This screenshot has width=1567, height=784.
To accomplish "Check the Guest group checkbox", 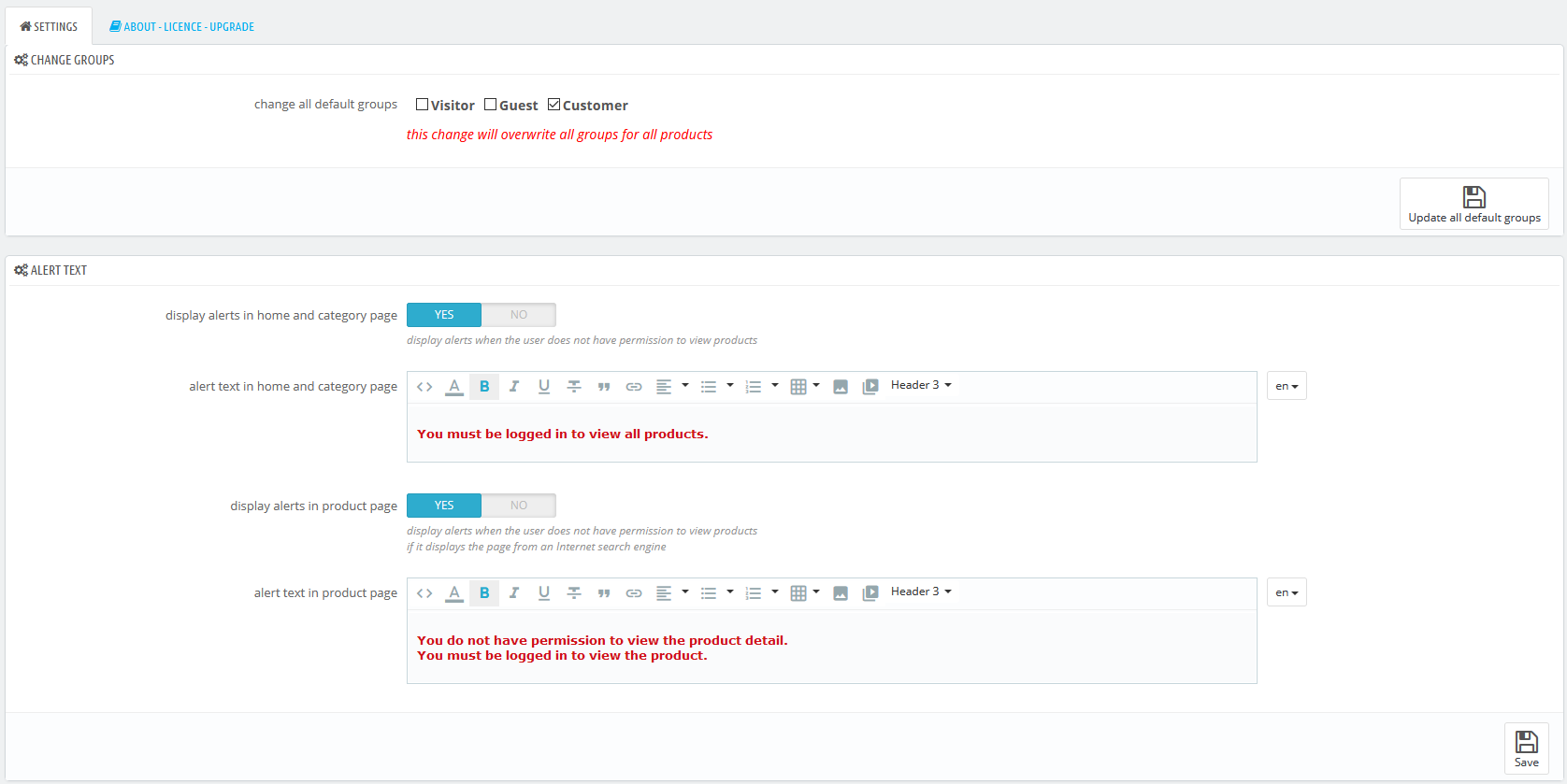I will click(490, 105).
